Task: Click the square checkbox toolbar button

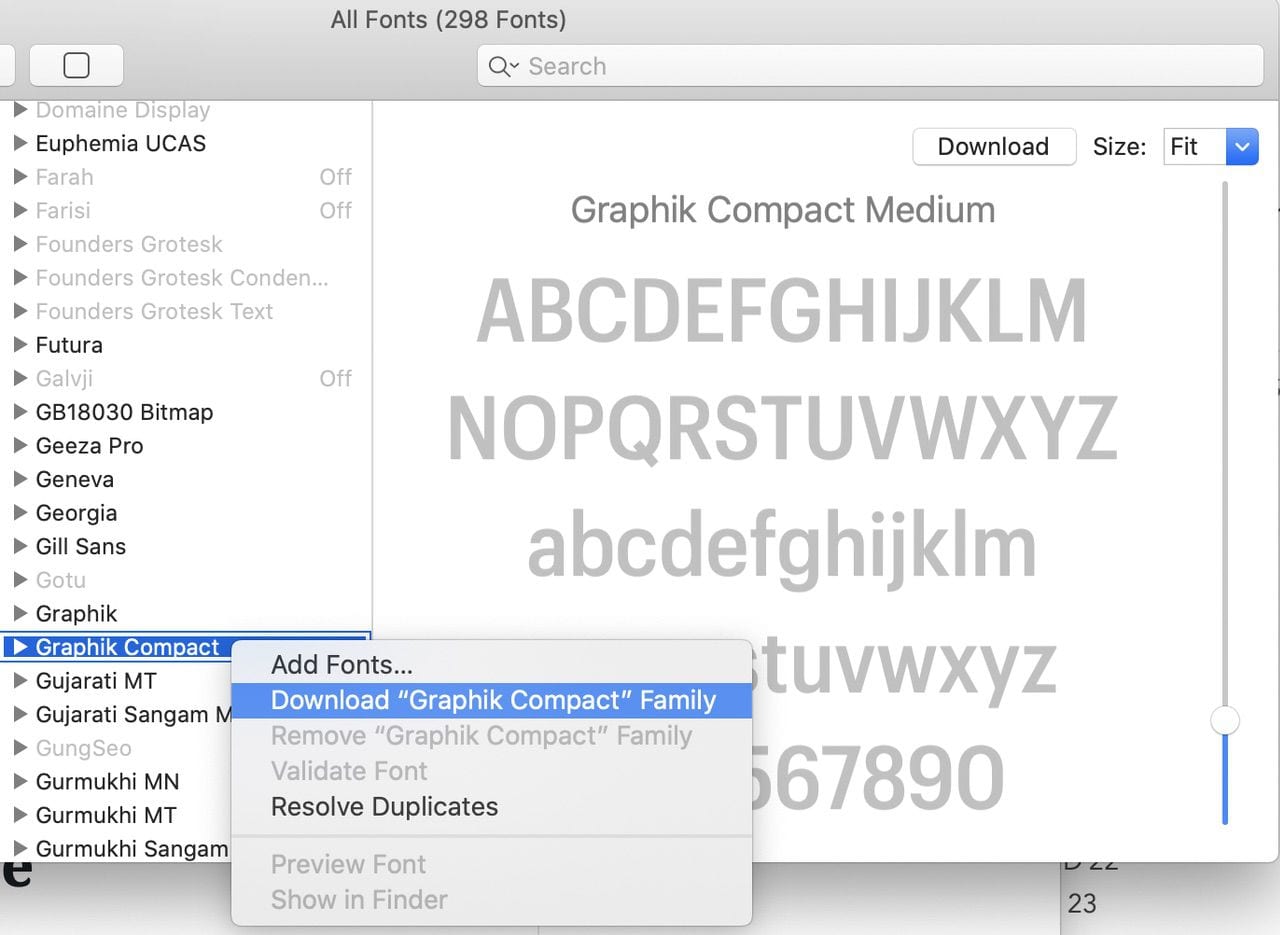Action: click(x=76, y=66)
